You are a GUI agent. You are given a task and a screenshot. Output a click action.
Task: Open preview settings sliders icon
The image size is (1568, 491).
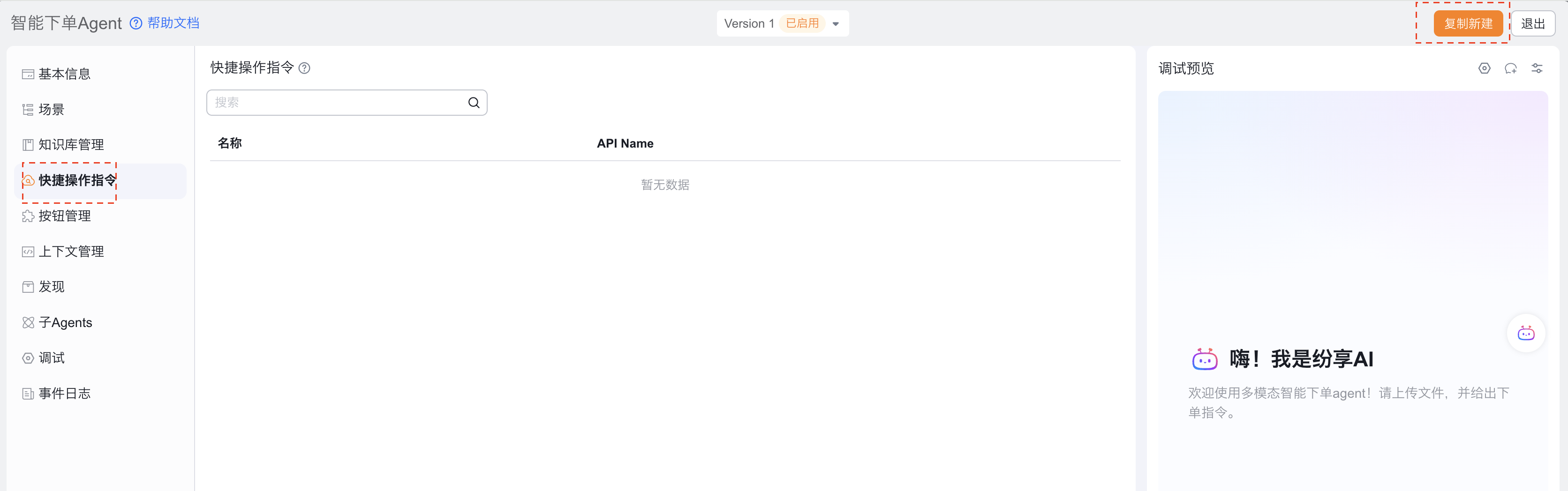[1536, 68]
